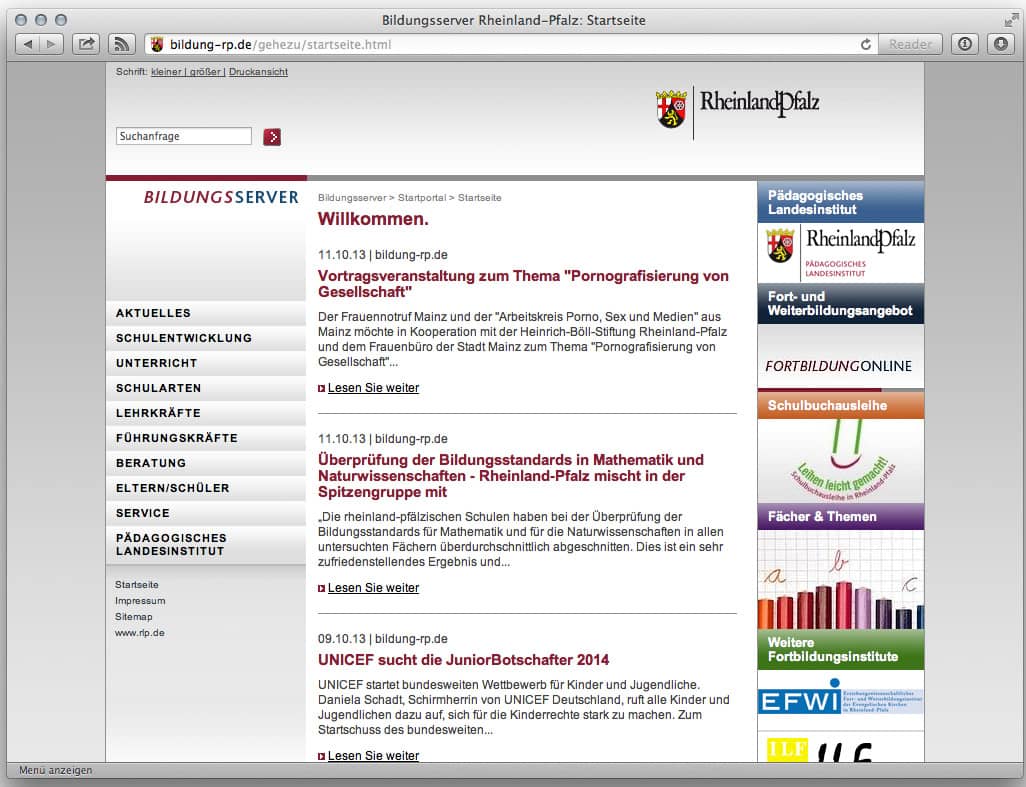Choose Eltern/Schüler from the sidebar menu
The height and width of the screenshot is (787, 1026).
pos(172,488)
